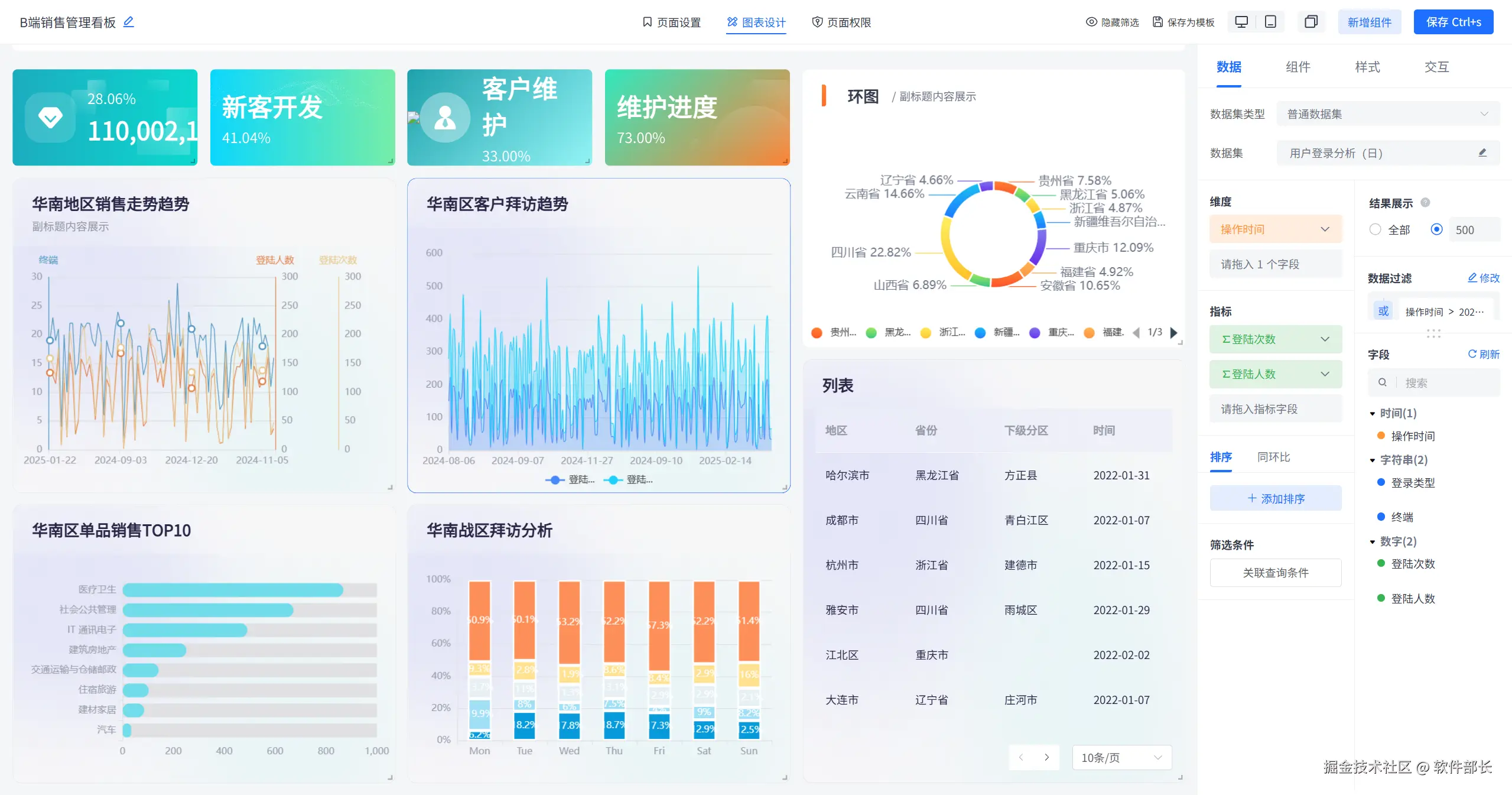Go to next page of donut legend
This screenshot has height=795, width=1512.
tap(1173, 333)
